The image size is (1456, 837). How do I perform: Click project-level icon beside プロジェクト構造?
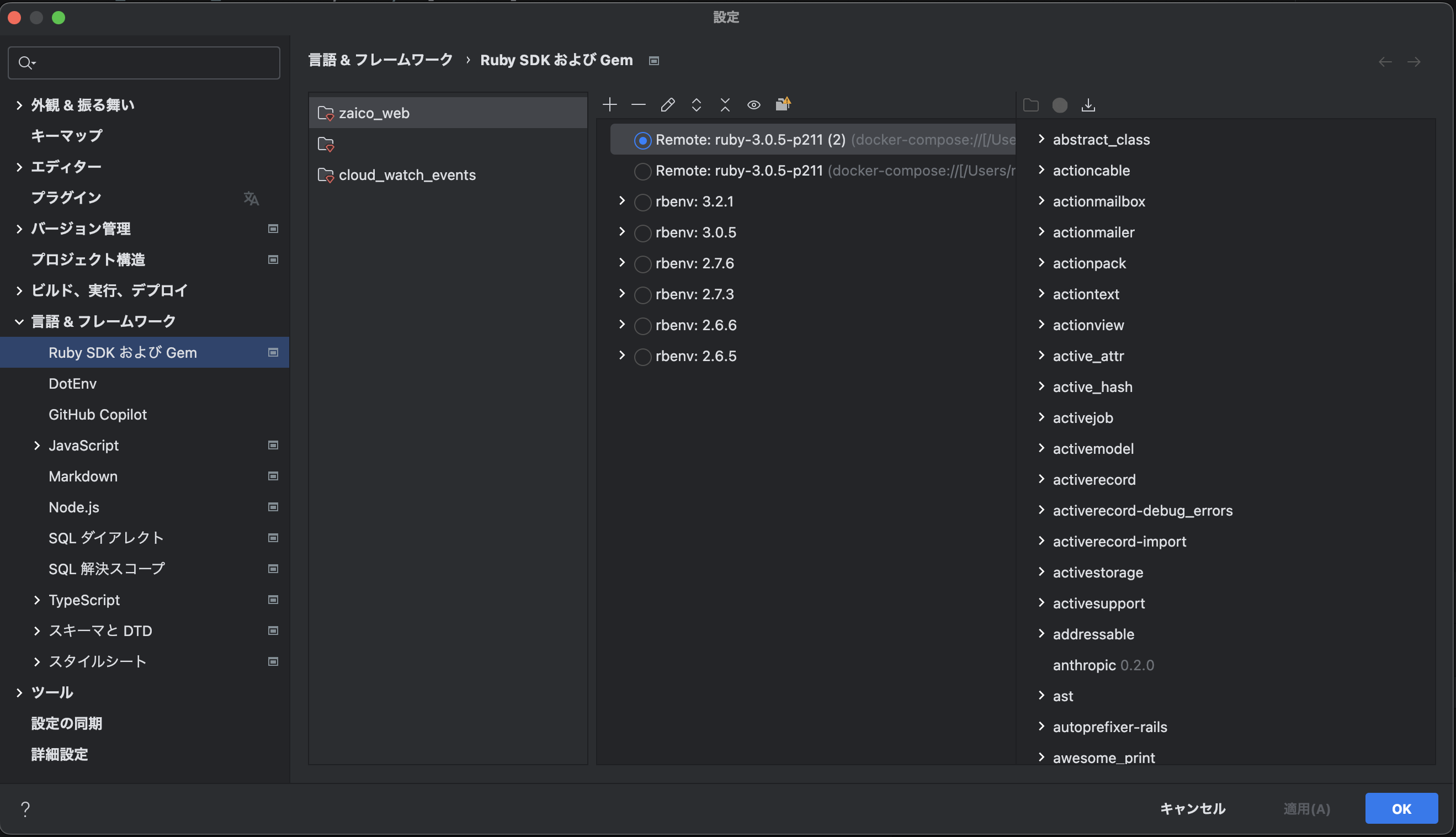coord(274,260)
